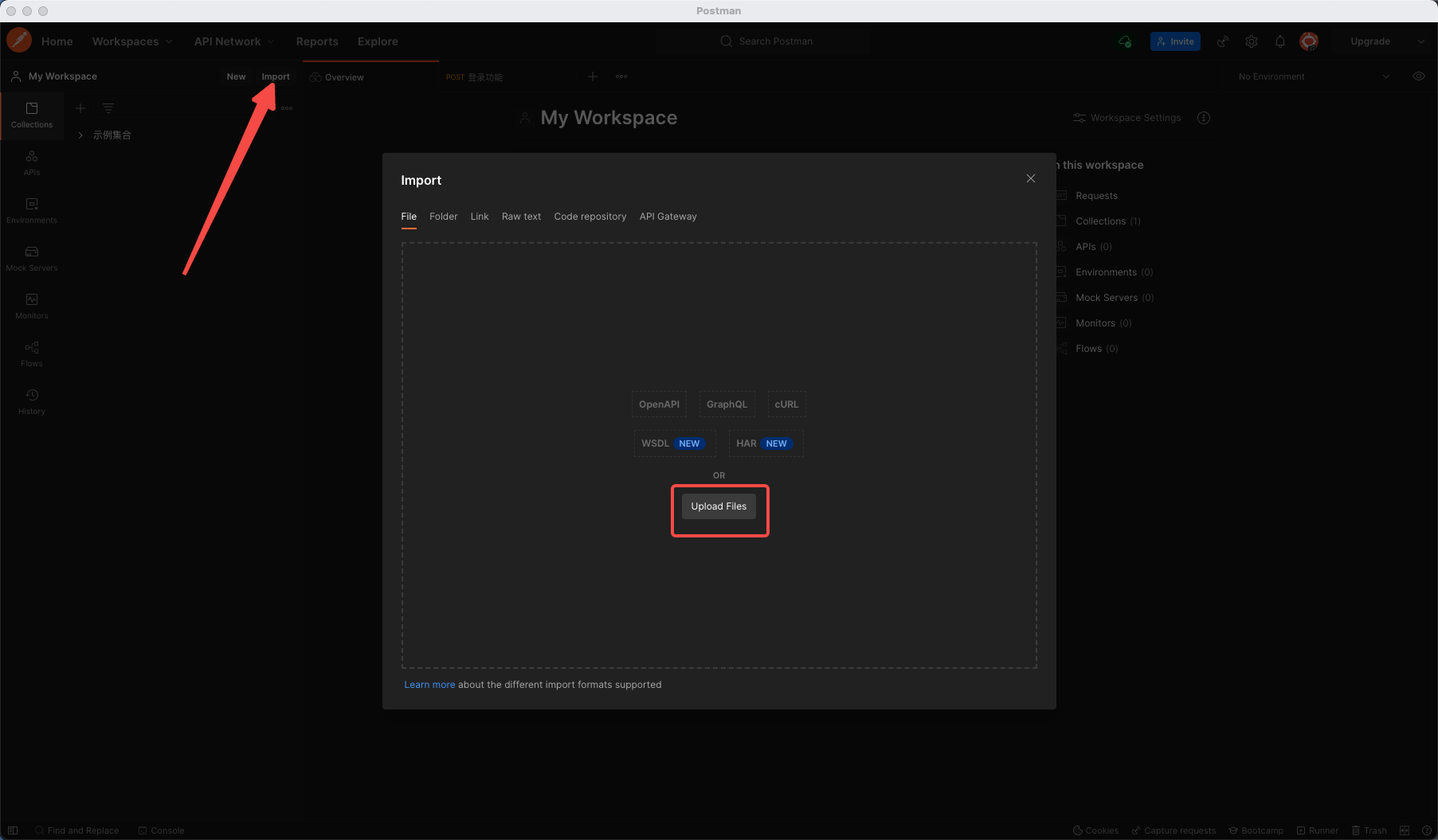Open Trash in status bar
1438x840 pixels.
[x=1369, y=830]
